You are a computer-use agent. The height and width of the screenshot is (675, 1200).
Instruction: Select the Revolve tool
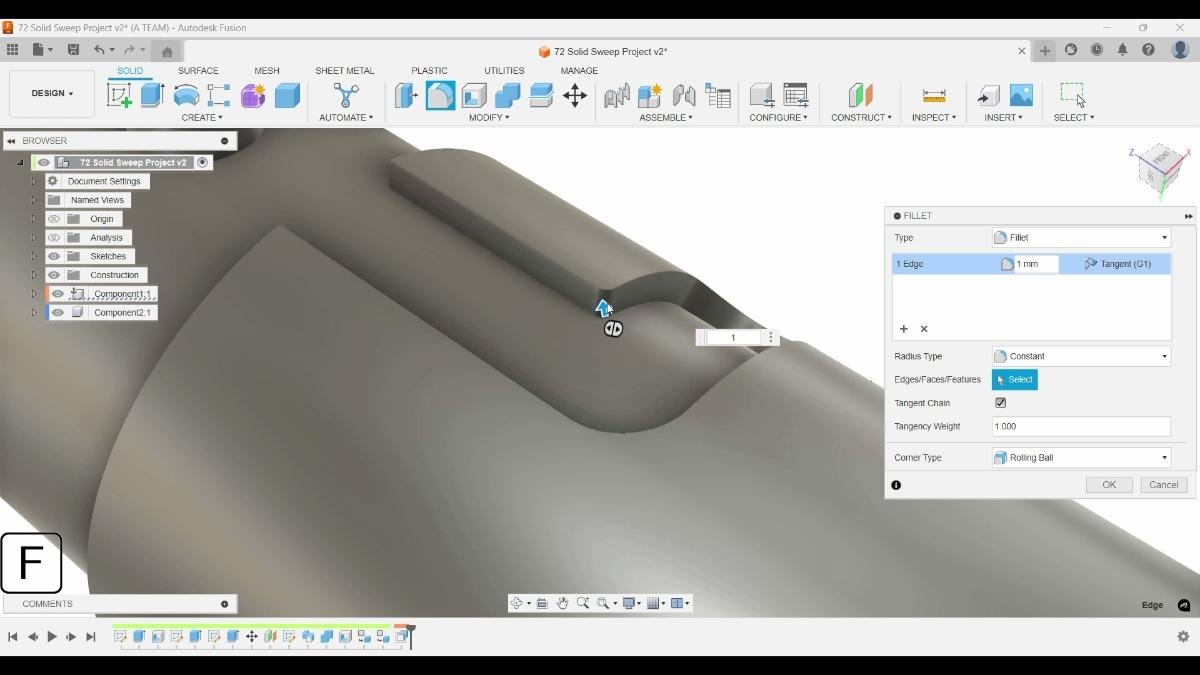186,96
